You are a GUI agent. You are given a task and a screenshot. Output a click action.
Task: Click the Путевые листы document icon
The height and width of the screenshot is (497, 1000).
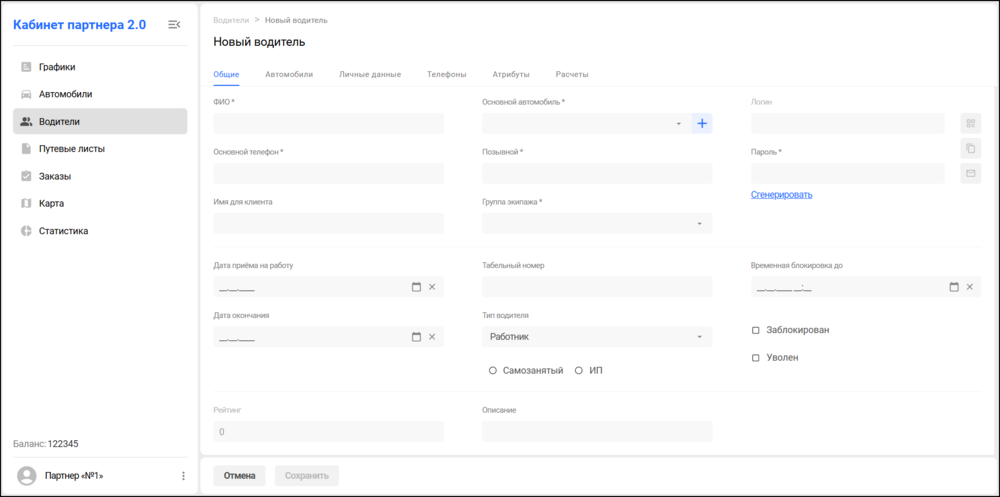[26, 149]
